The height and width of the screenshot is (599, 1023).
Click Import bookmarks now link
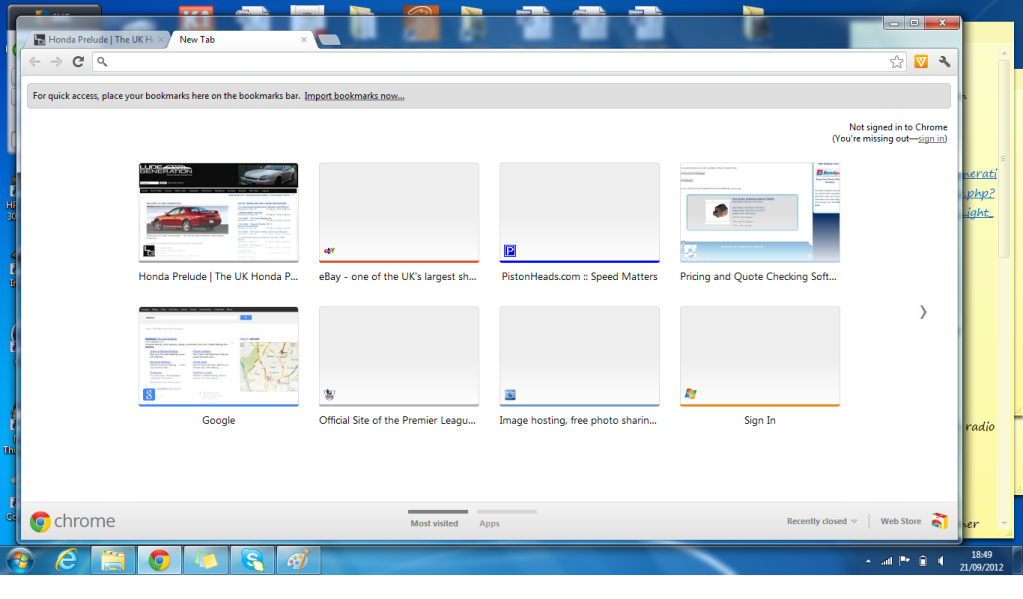[x=354, y=96]
